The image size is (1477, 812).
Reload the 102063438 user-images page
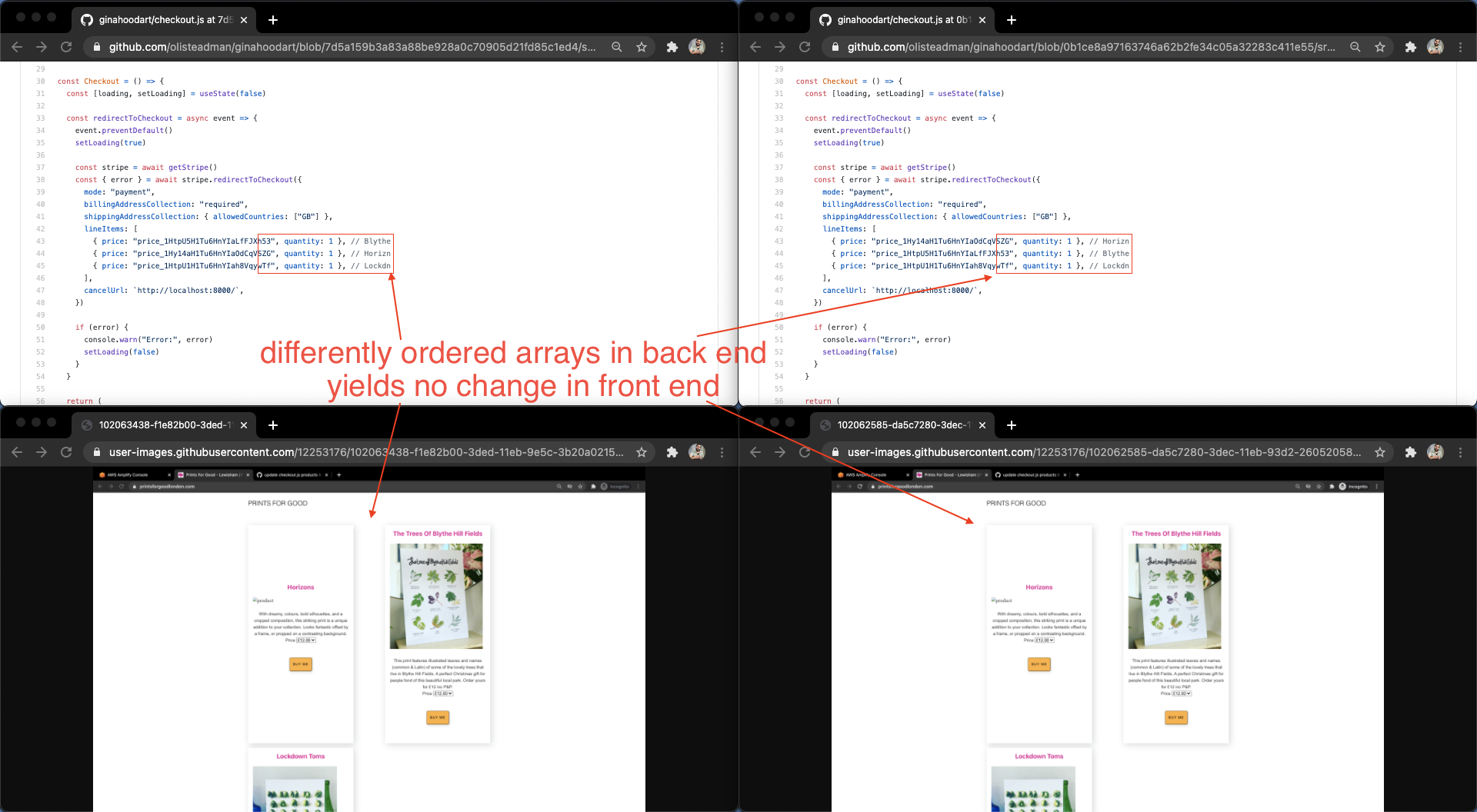(66, 452)
